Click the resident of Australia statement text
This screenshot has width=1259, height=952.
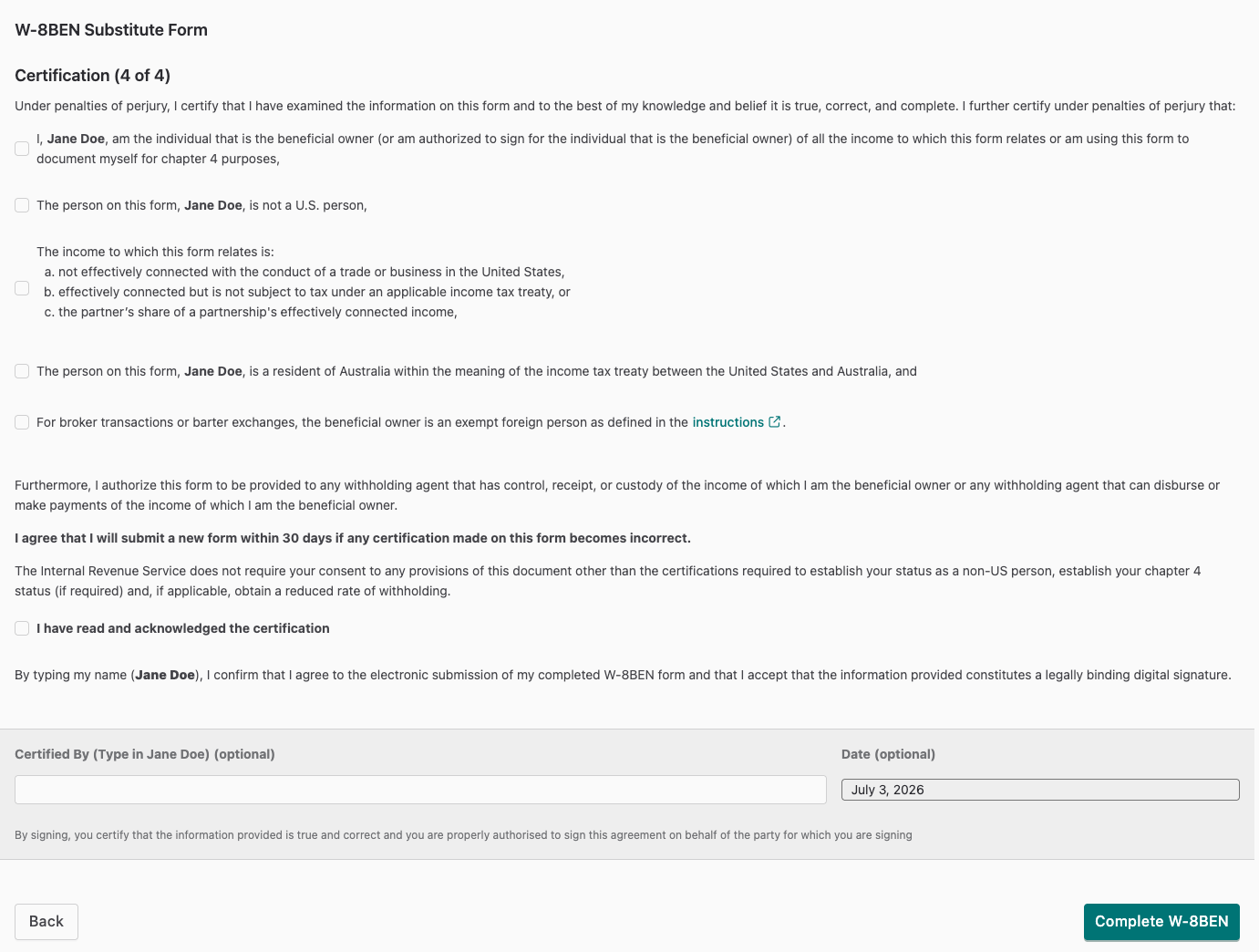tap(477, 371)
